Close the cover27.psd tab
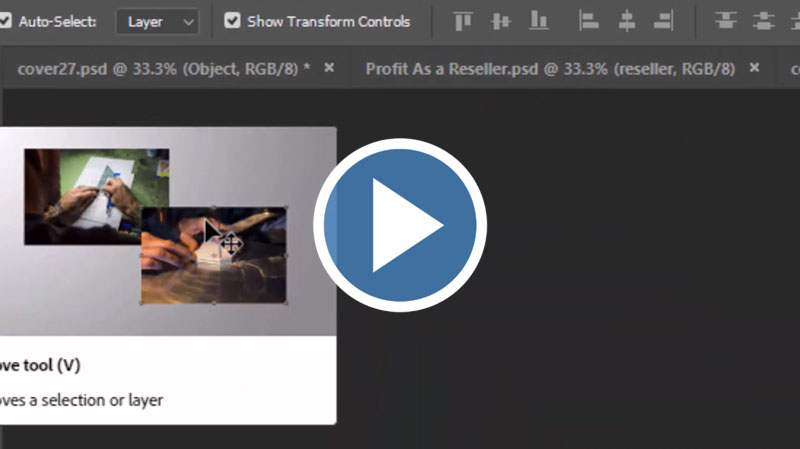Viewport: 800px width, 449px height. coord(329,68)
